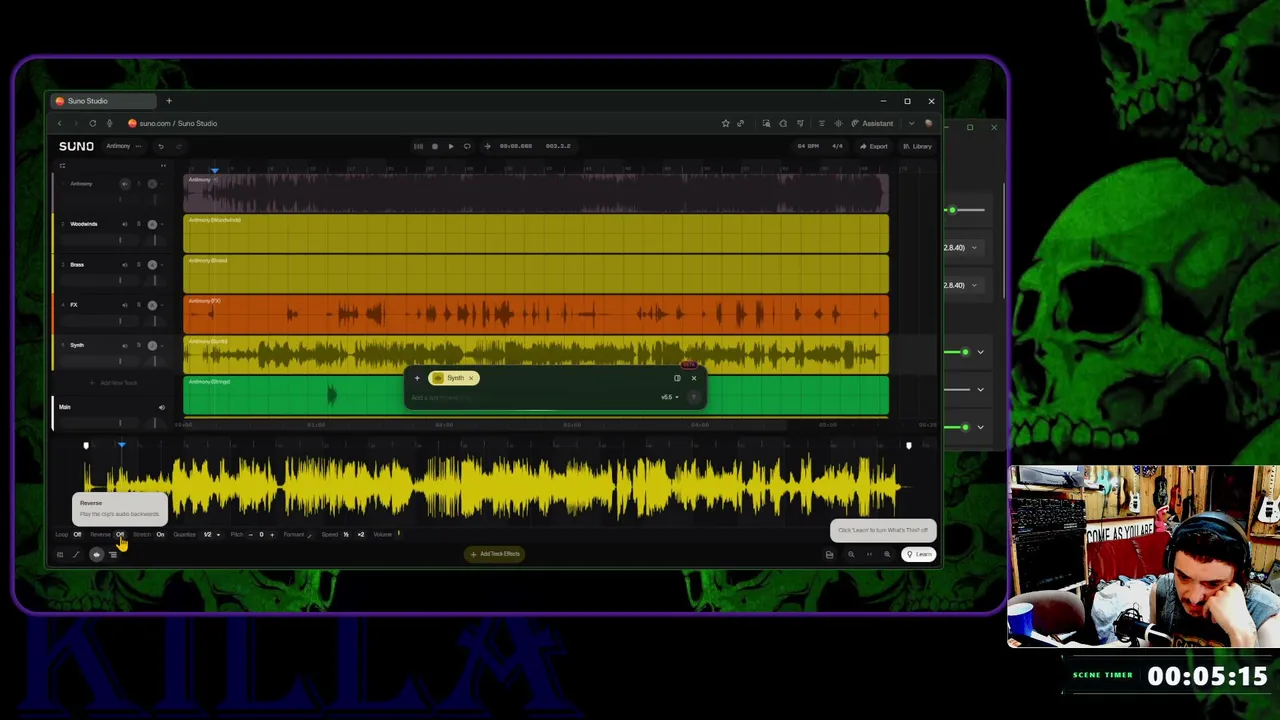Open the Quantize 1/2 dropdown

point(211,534)
